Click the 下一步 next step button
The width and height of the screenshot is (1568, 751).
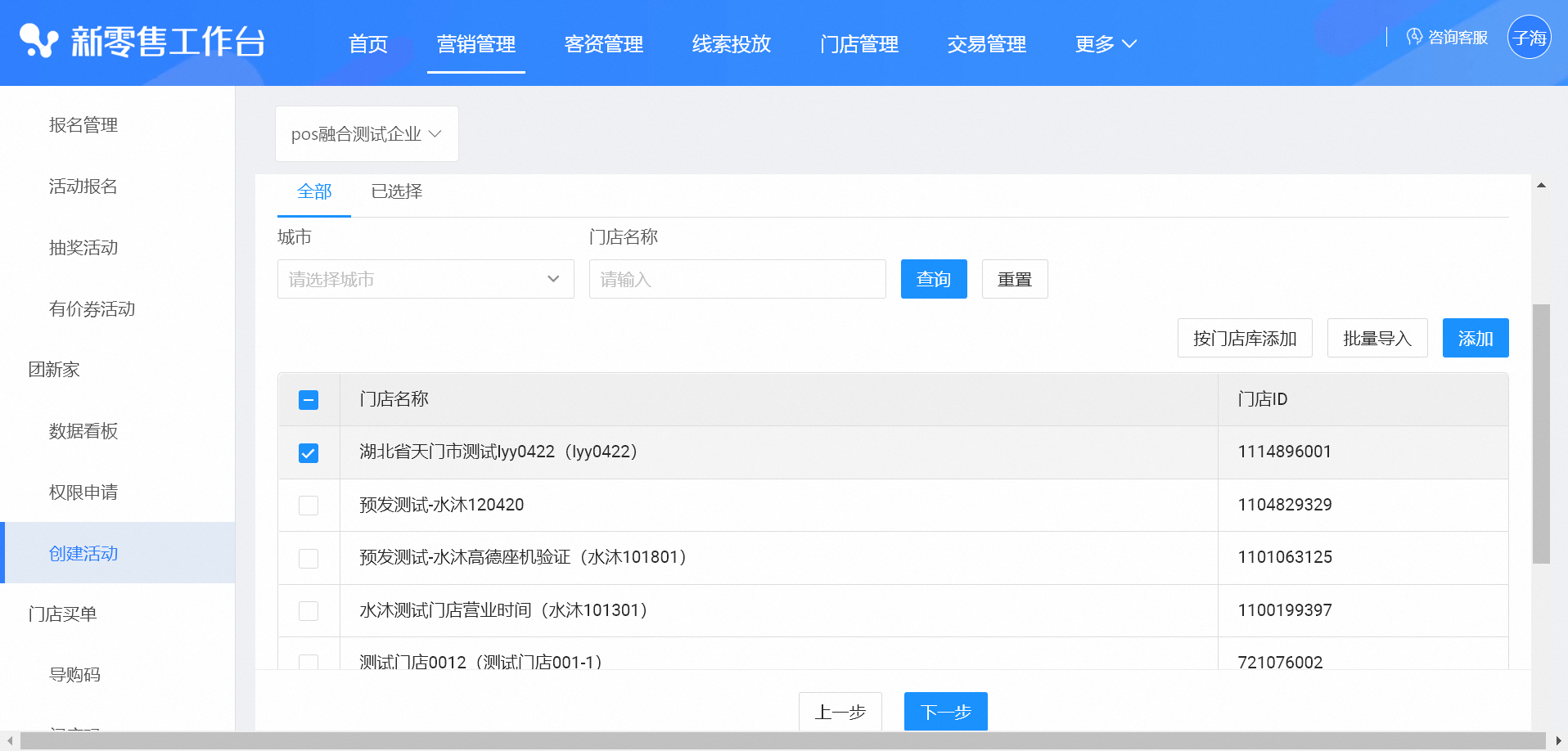[x=945, y=712]
